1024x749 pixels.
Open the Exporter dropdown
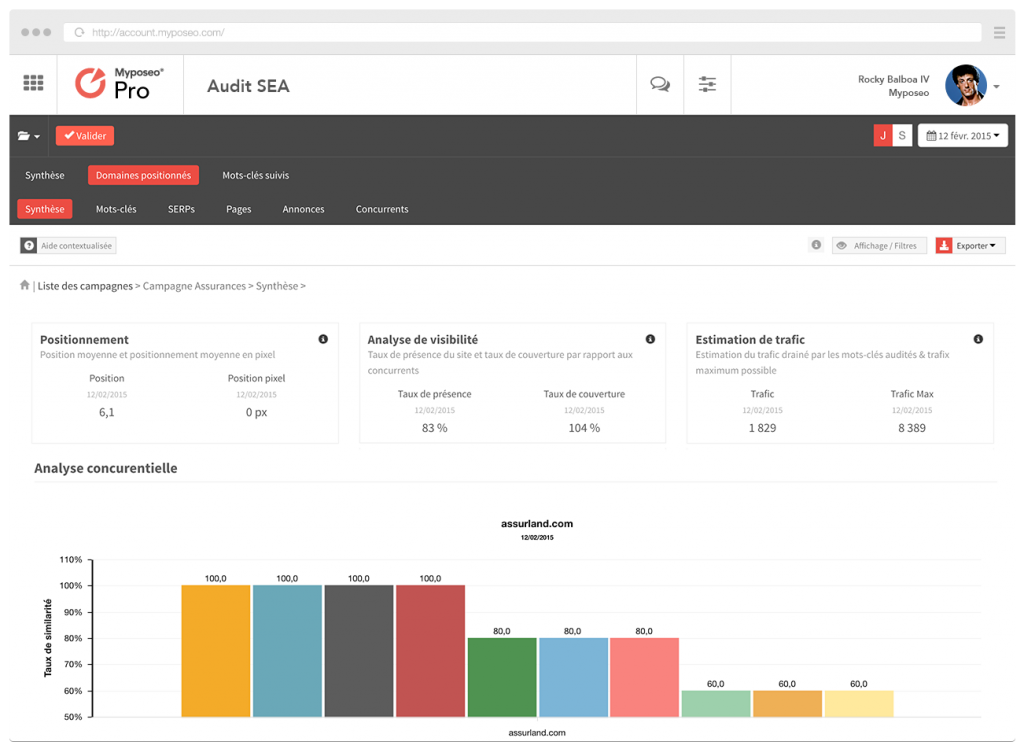tap(970, 246)
